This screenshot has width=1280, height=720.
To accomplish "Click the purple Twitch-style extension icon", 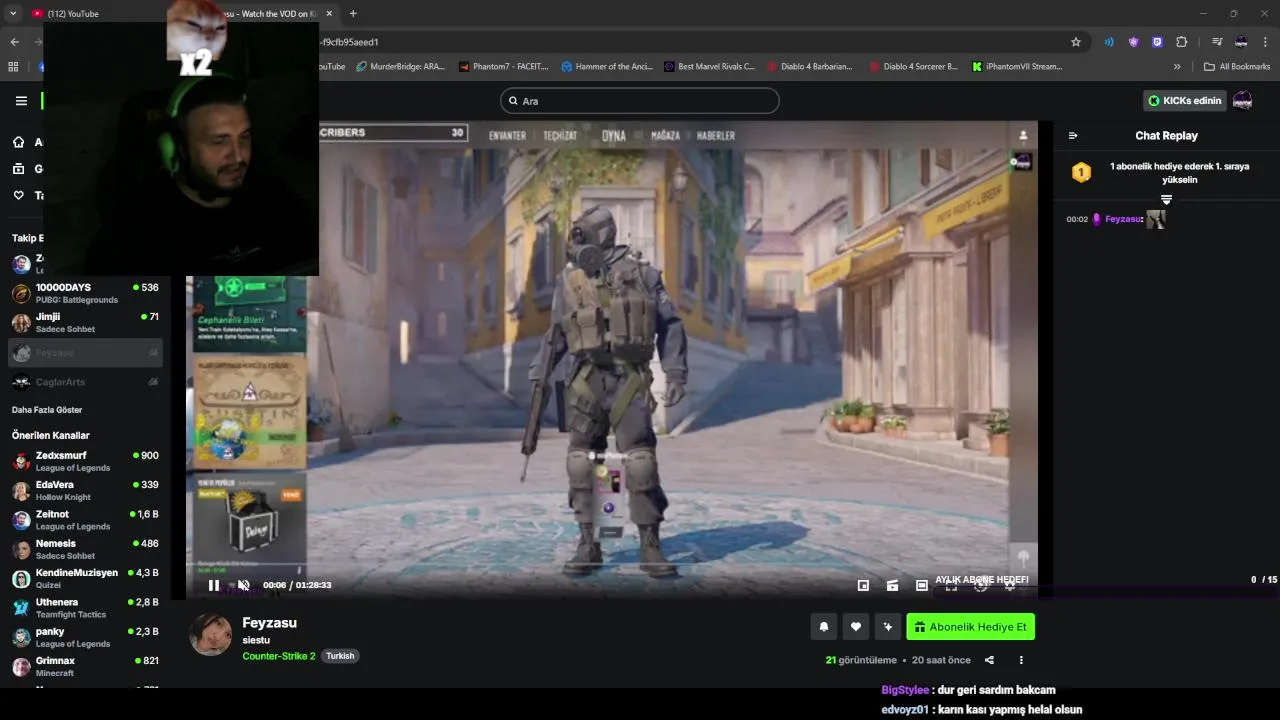I will click(x=1157, y=42).
